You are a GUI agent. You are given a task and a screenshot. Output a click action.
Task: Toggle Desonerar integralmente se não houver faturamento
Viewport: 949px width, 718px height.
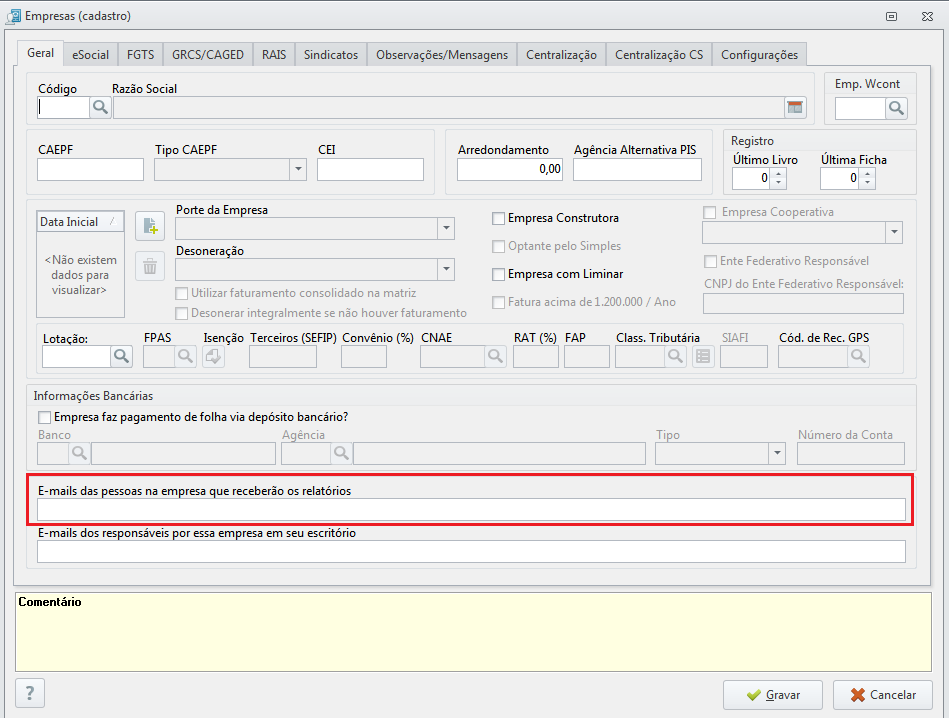[181, 314]
